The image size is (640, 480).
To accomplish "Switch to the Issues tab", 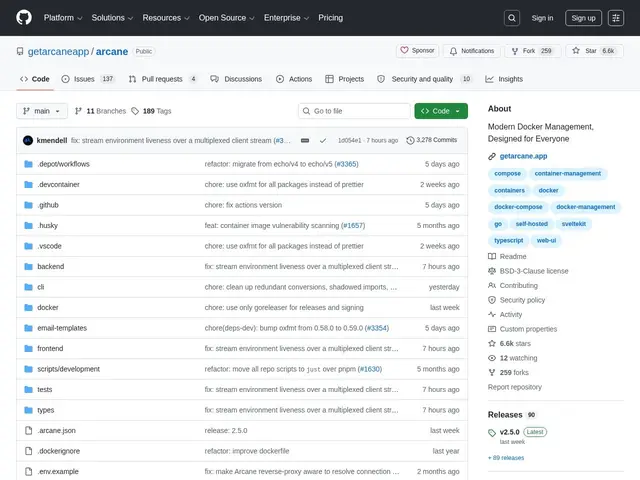I will tap(88, 79).
